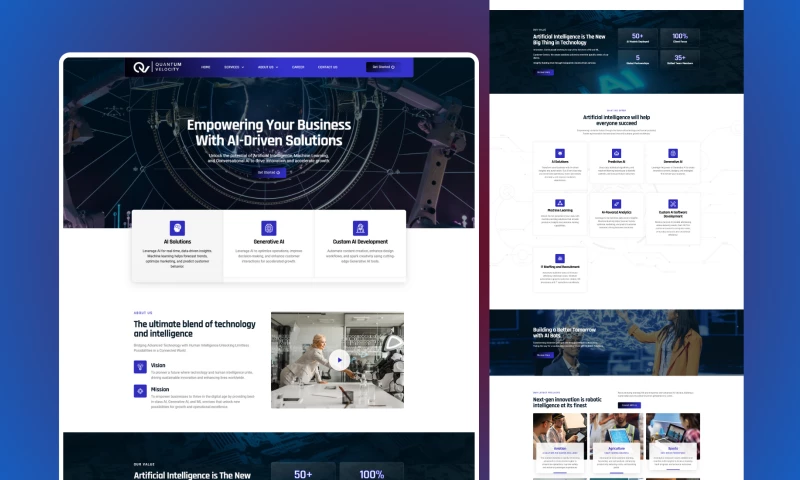800x480 pixels.
Task: Expand the About Us dropdown in navbar
Action: (x=266, y=67)
